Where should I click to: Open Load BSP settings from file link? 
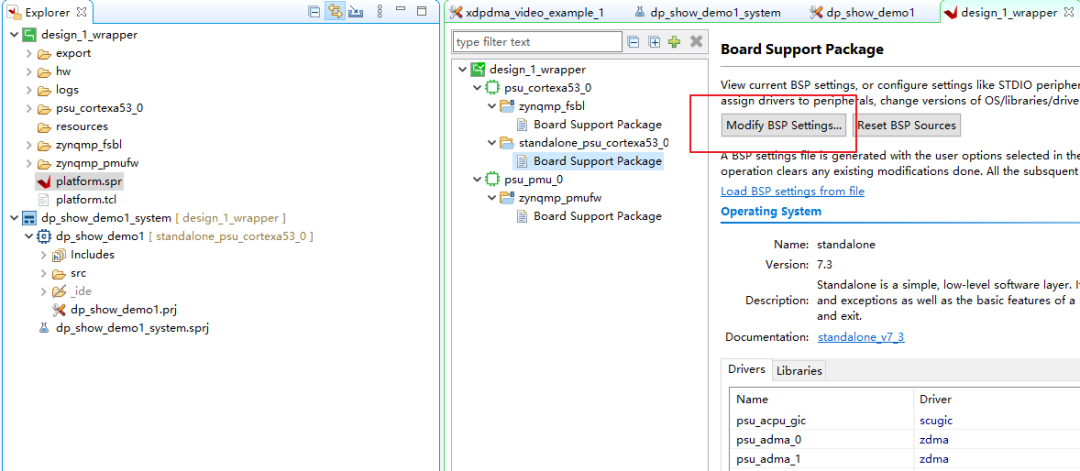[792, 191]
